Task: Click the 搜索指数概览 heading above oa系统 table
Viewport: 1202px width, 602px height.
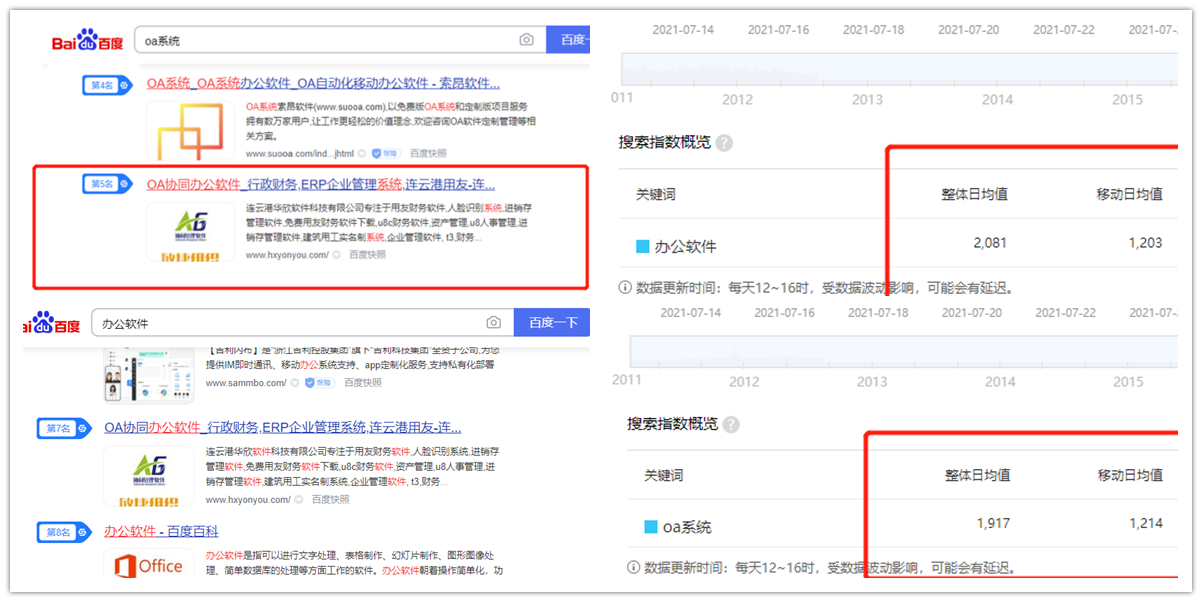Action: pyautogui.click(x=673, y=424)
